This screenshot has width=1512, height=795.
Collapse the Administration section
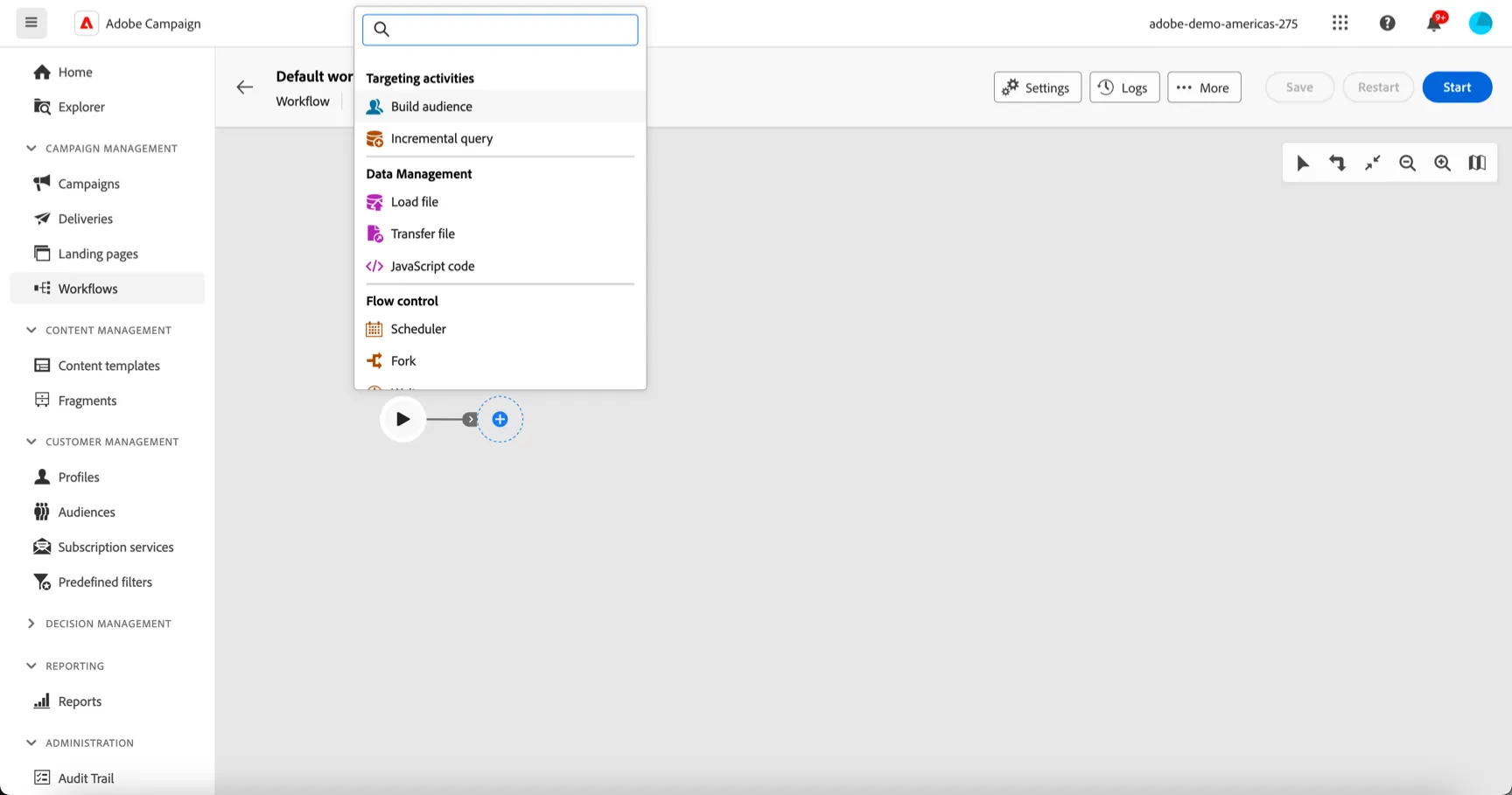click(x=31, y=743)
